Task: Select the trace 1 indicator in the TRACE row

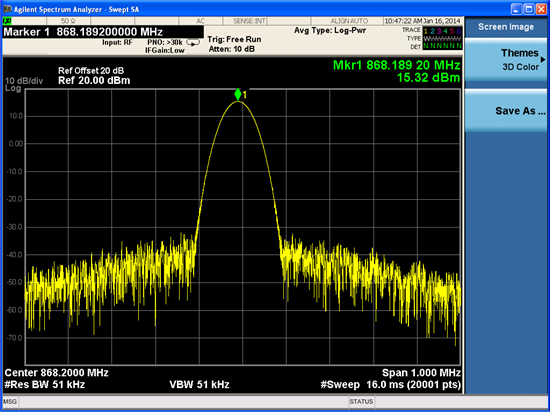Action: pyautogui.click(x=426, y=31)
